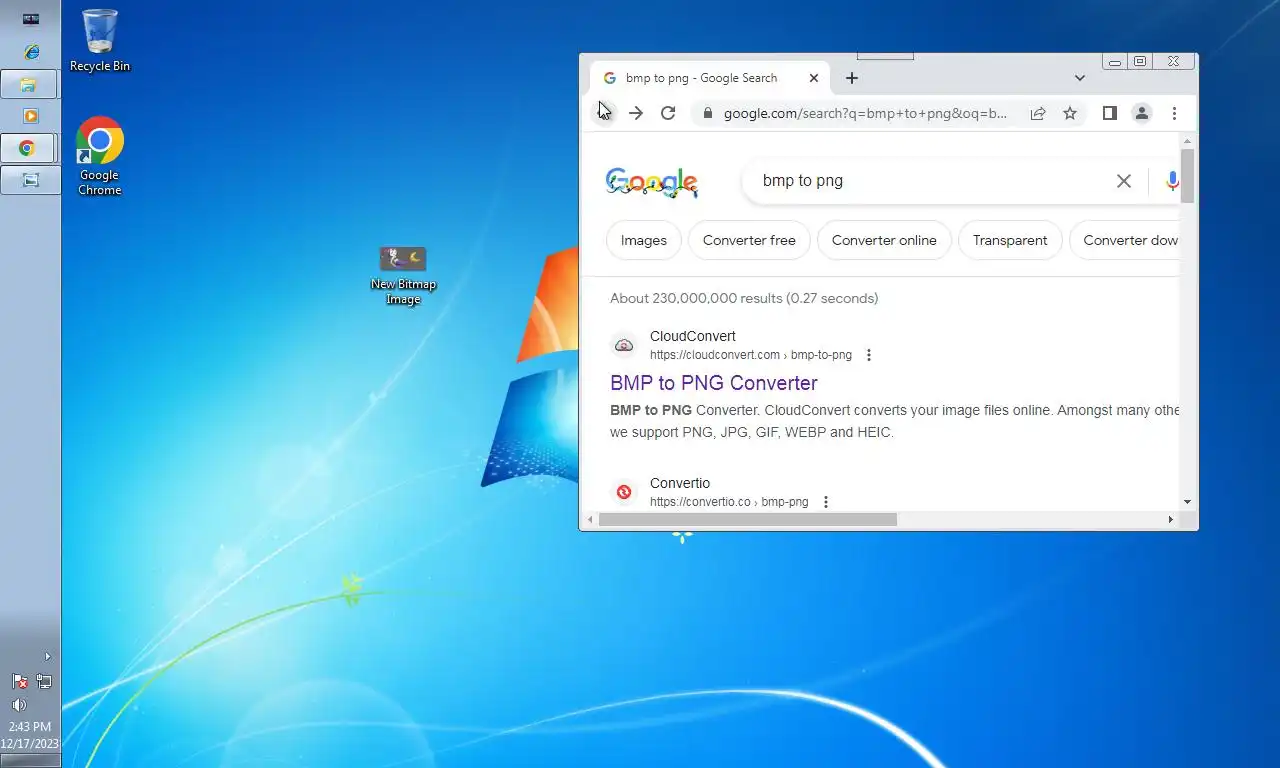The image size is (1280, 768).
Task: Minimize the Chrome window
Action: click(1115, 62)
